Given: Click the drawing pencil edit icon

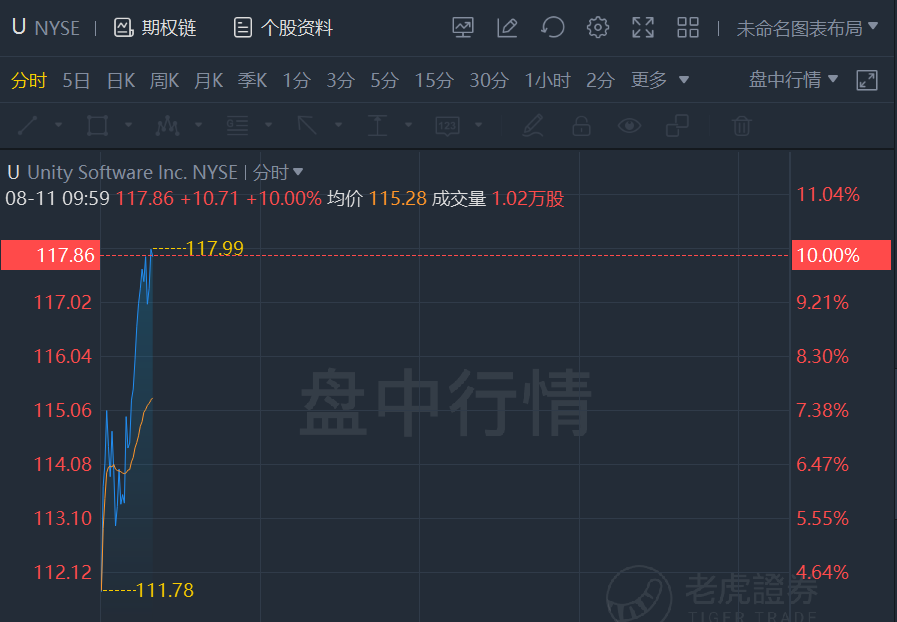Looking at the screenshot, I should click(x=533, y=125).
